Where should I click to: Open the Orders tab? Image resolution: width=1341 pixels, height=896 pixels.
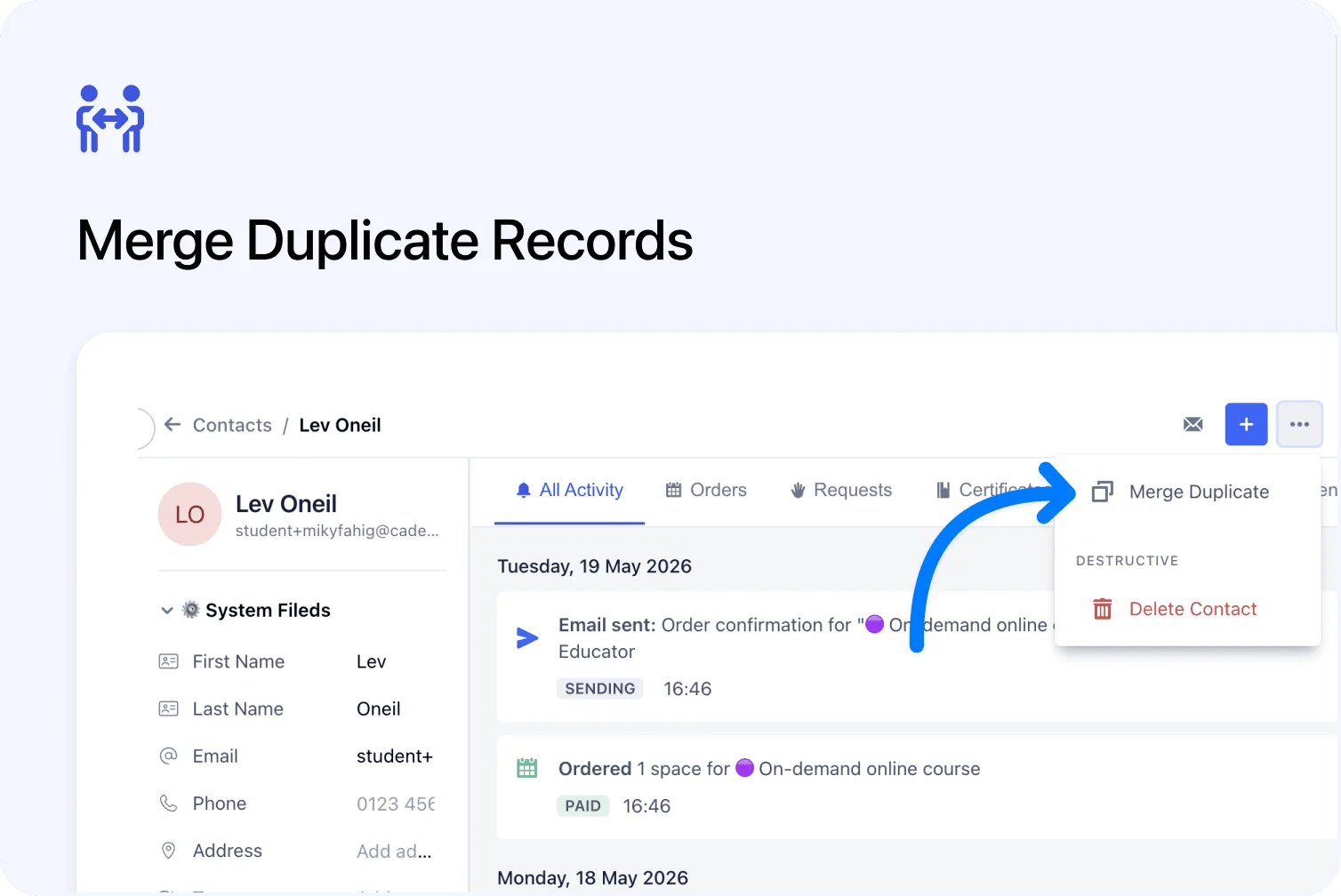(x=706, y=490)
